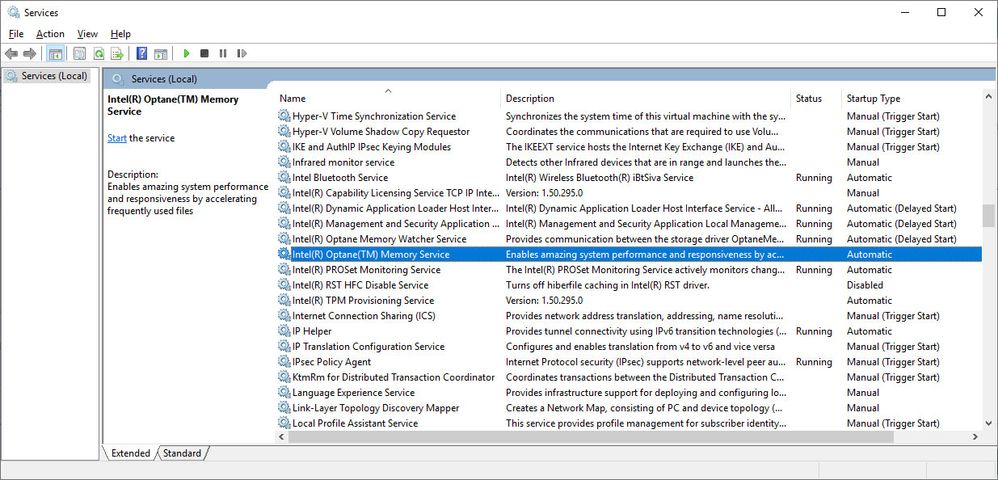Click the Export List toolbar icon

117,53
